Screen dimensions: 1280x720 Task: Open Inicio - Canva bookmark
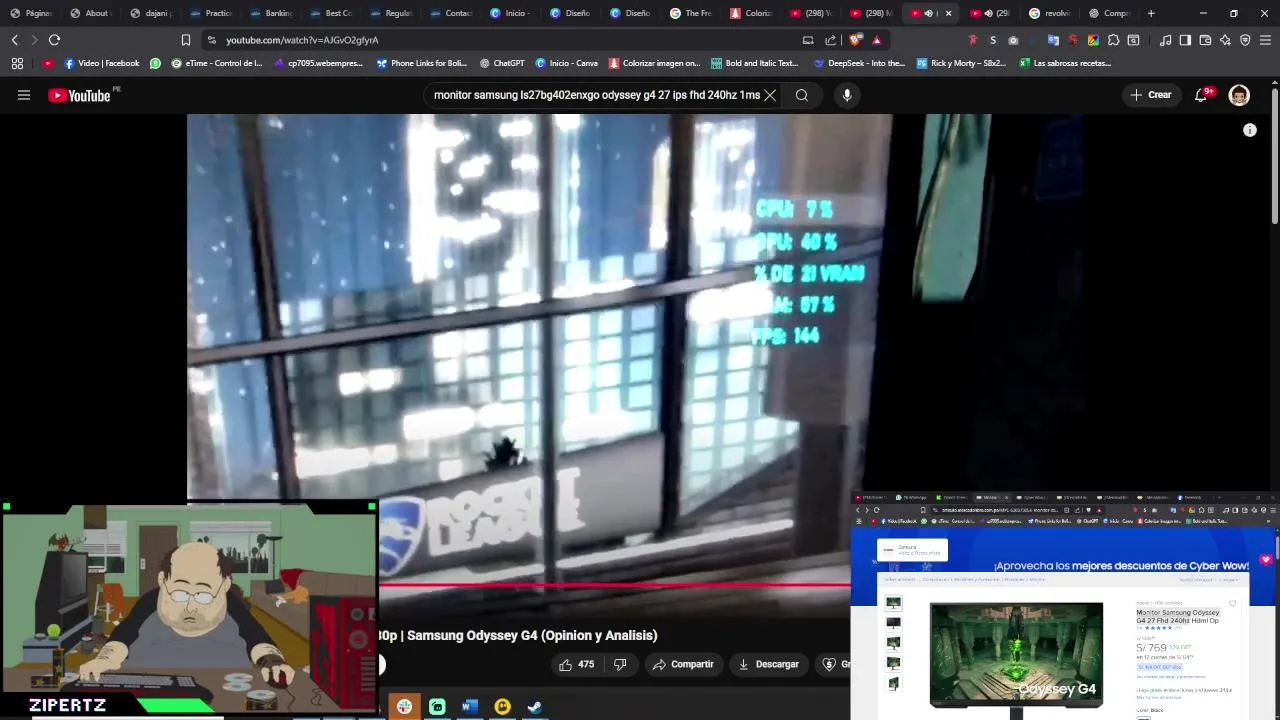click(x=566, y=63)
